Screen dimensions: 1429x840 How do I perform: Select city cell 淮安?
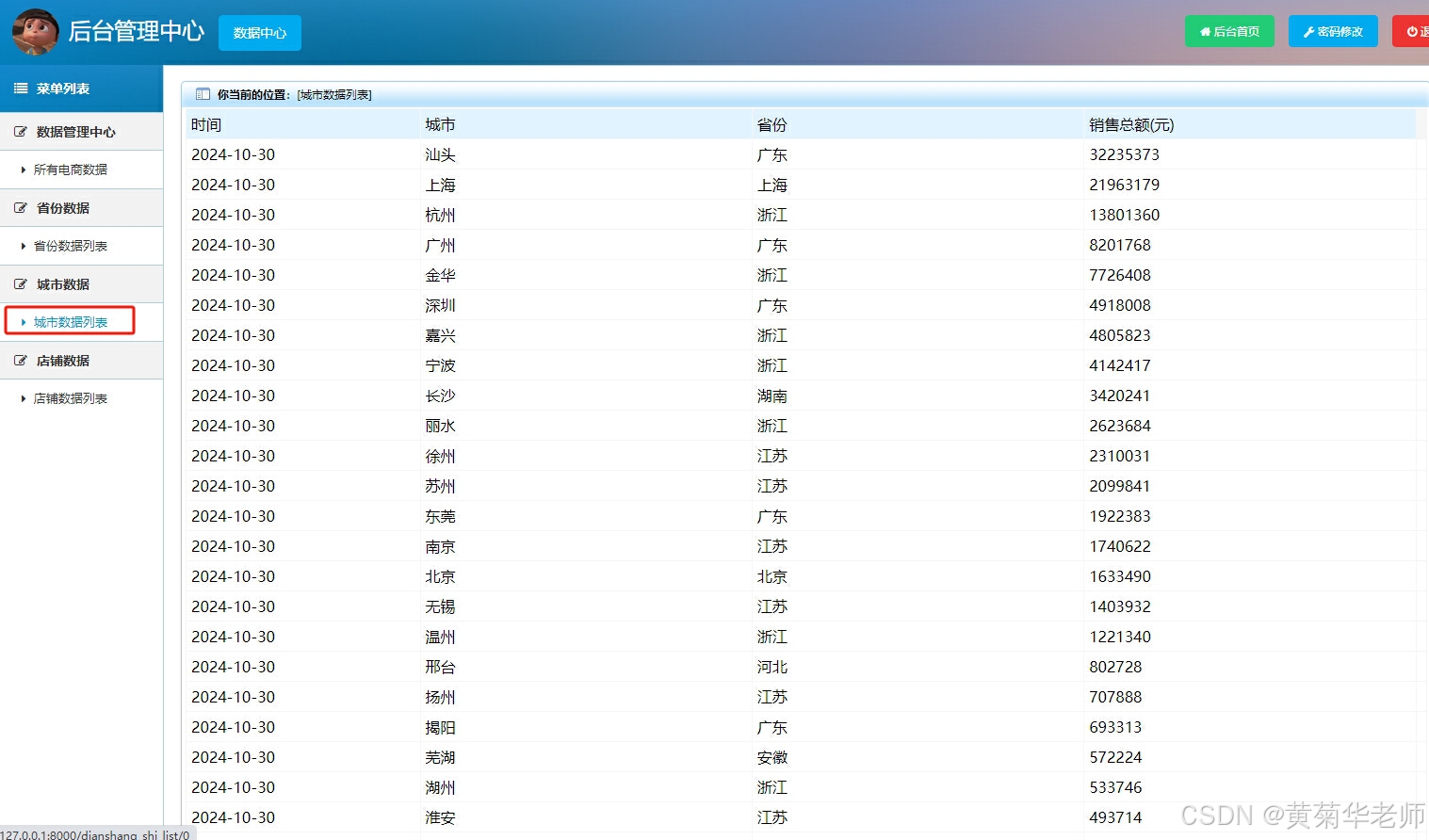[x=440, y=817]
